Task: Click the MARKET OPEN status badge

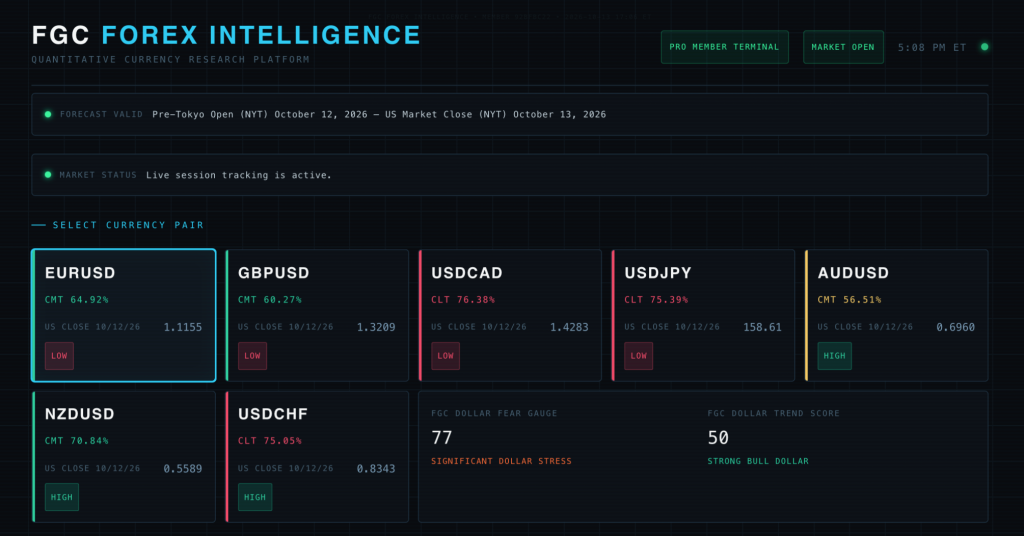Action: tap(843, 47)
